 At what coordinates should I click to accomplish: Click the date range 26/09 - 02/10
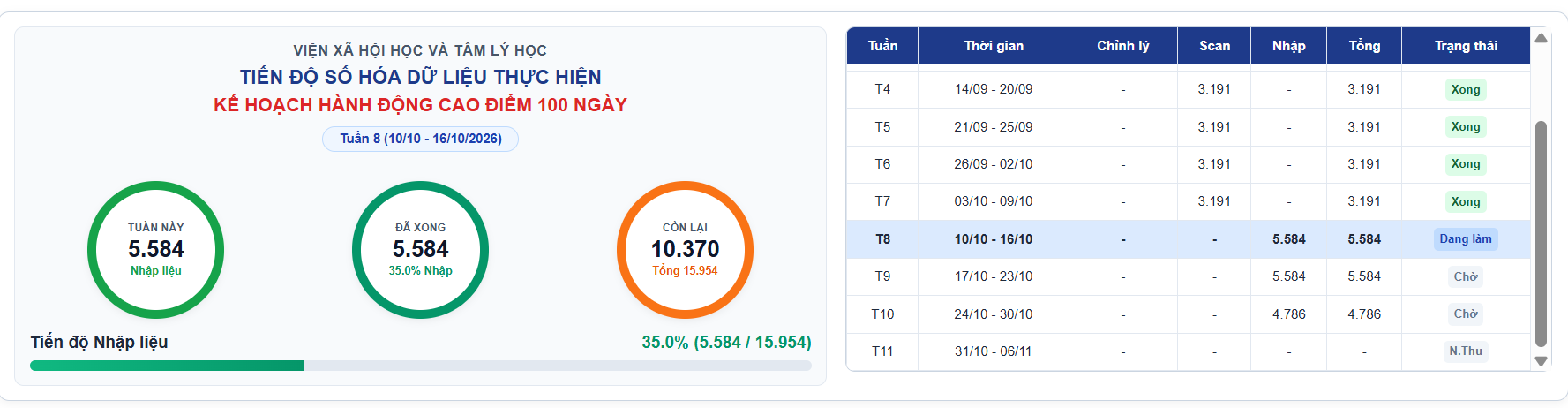point(994,164)
